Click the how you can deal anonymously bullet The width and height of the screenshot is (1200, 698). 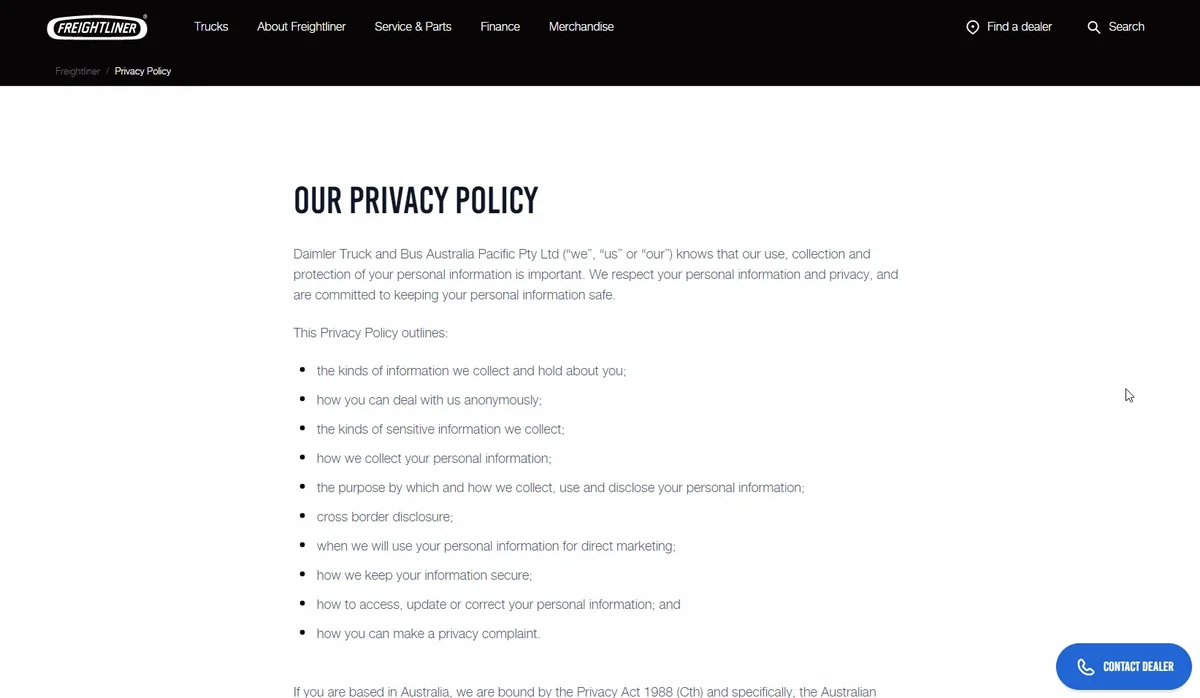[429, 400]
